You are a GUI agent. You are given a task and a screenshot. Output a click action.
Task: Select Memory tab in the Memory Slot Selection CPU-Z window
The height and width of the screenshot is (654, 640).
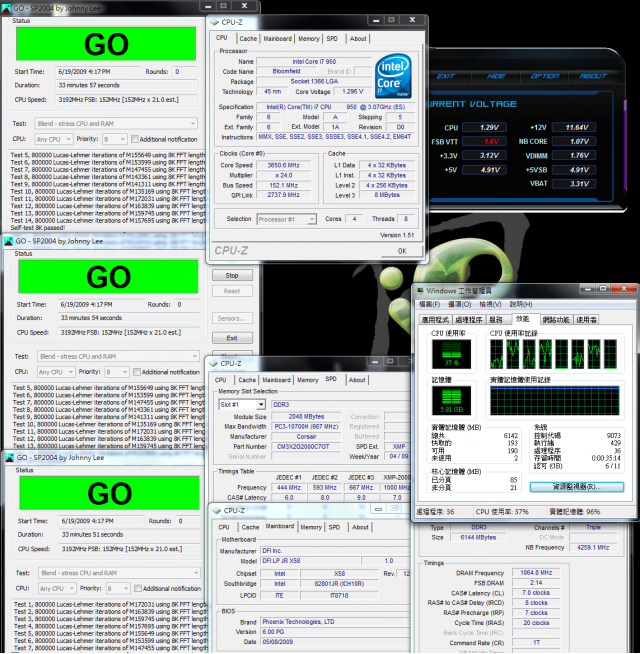click(307, 380)
